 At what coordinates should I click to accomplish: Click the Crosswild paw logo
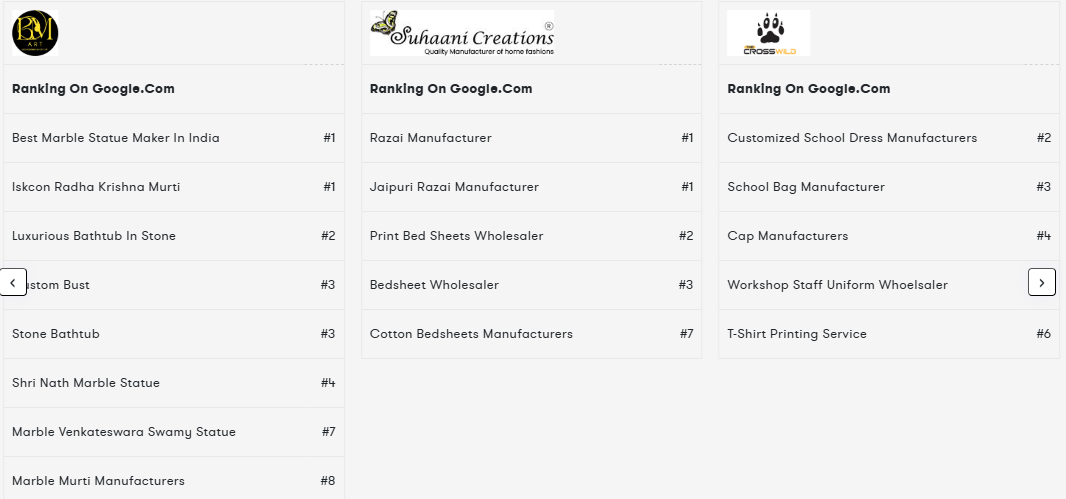tap(768, 33)
